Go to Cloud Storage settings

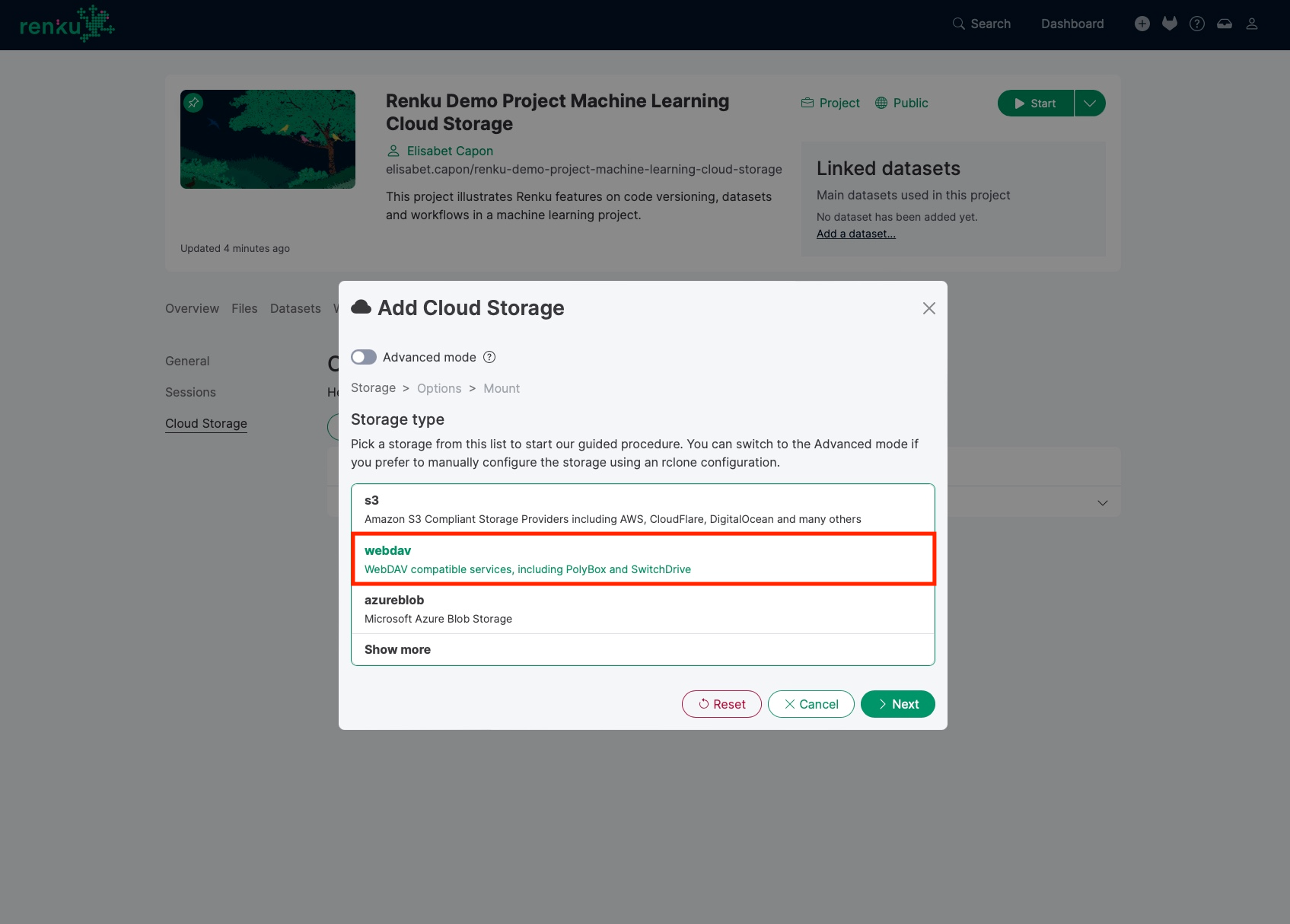206,423
